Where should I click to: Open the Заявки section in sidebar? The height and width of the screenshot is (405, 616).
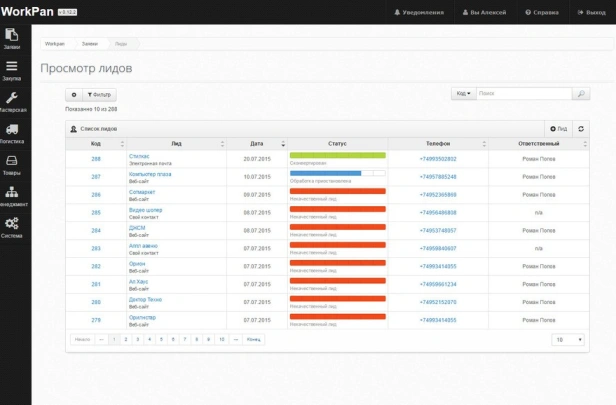12,38
